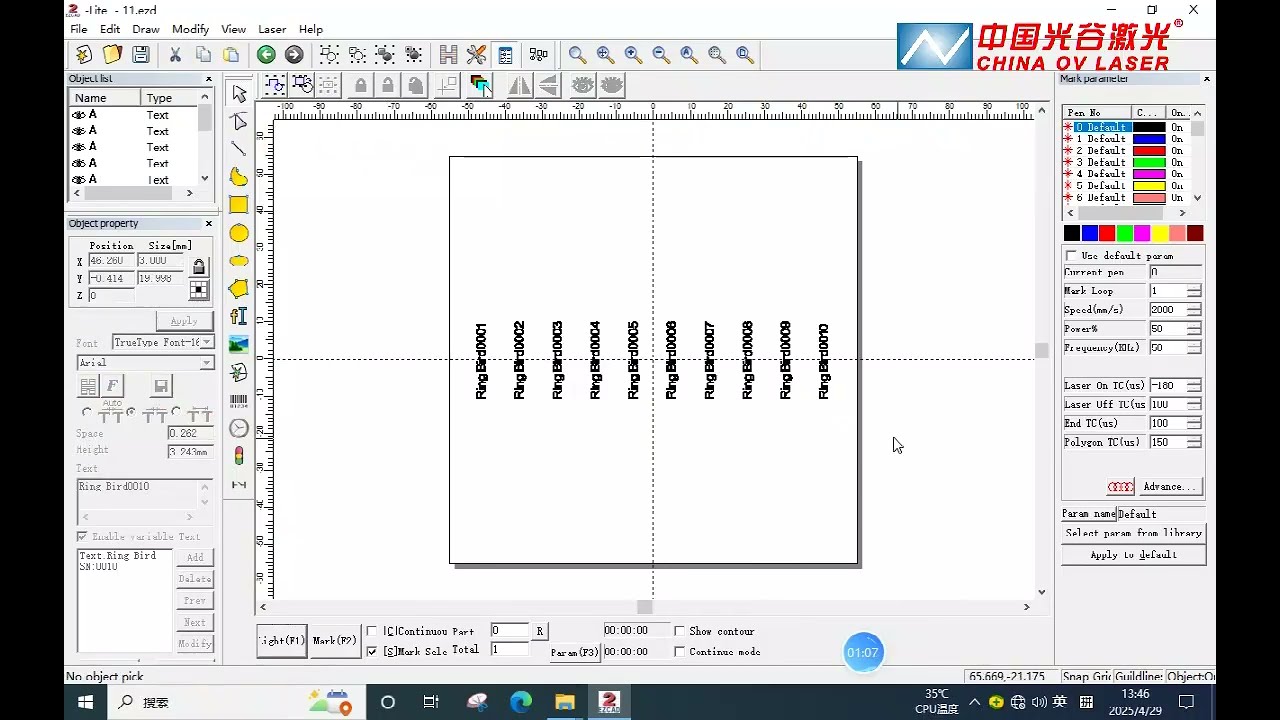Adjust the Polygon TC spinner
1280x720 pixels.
[x=1194, y=442]
